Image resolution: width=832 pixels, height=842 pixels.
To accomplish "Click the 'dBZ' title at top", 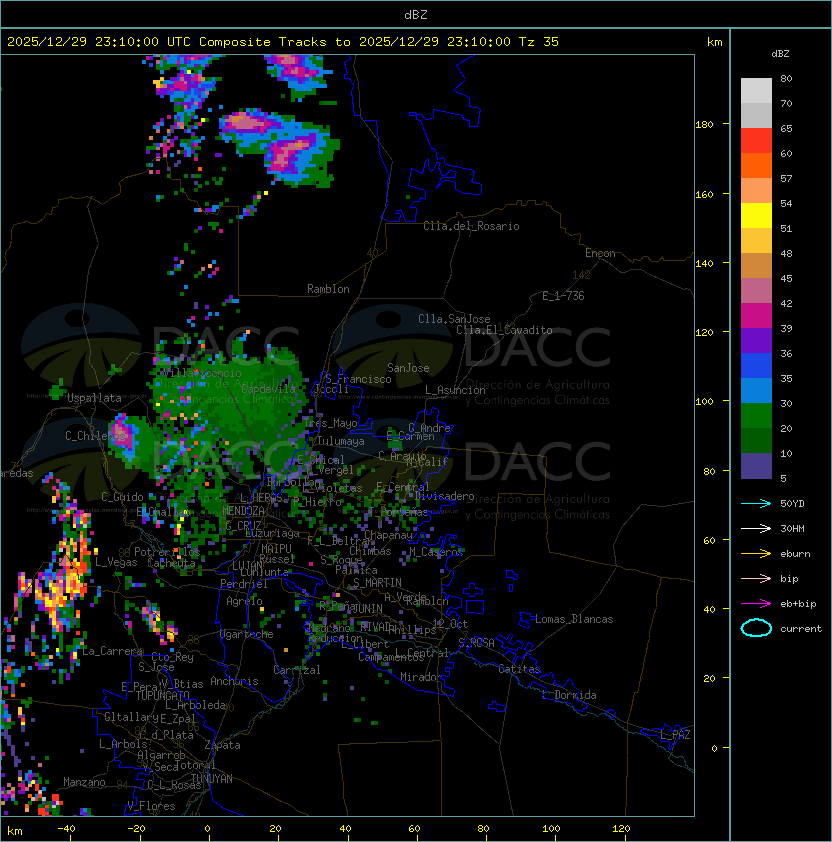I will 416,14.
